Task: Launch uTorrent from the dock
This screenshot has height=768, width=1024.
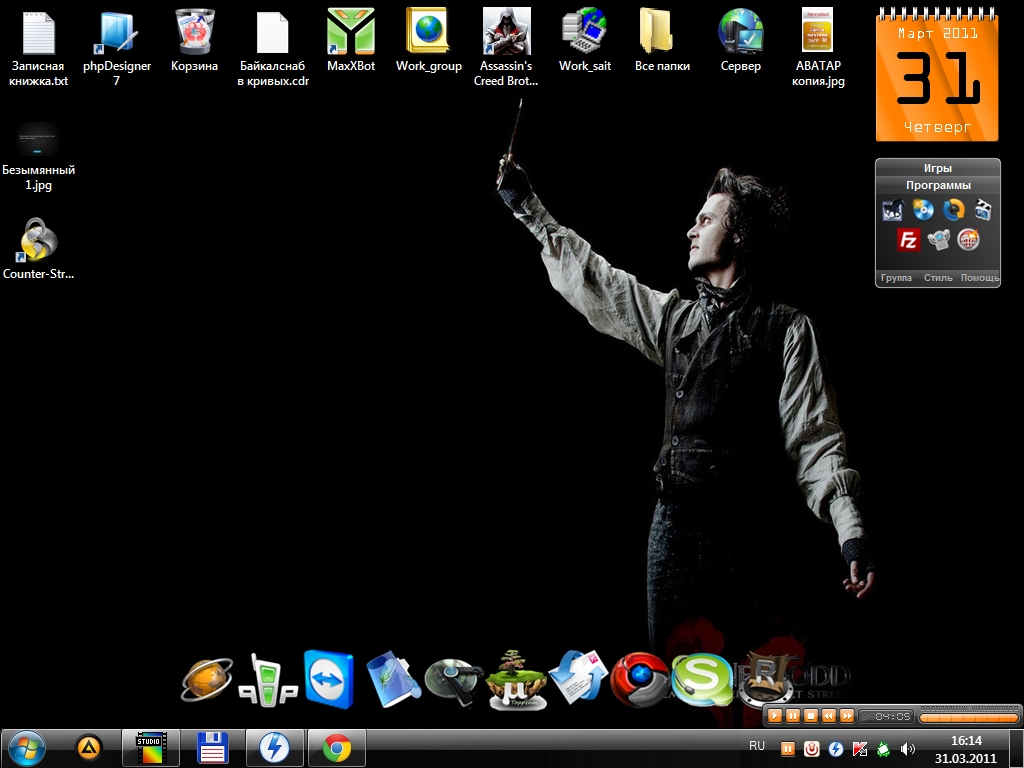Action: 516,682
